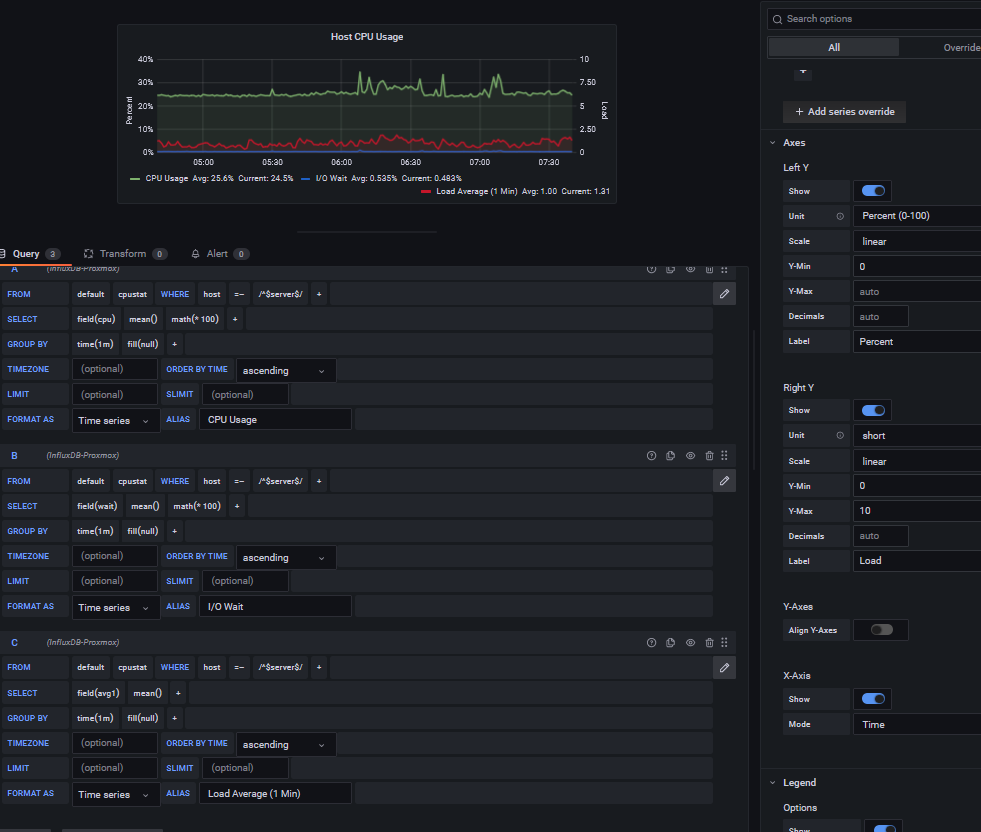
Task: Open Left Y Unit dropdown Percent (0-100)
Action: tap(917, 216)
